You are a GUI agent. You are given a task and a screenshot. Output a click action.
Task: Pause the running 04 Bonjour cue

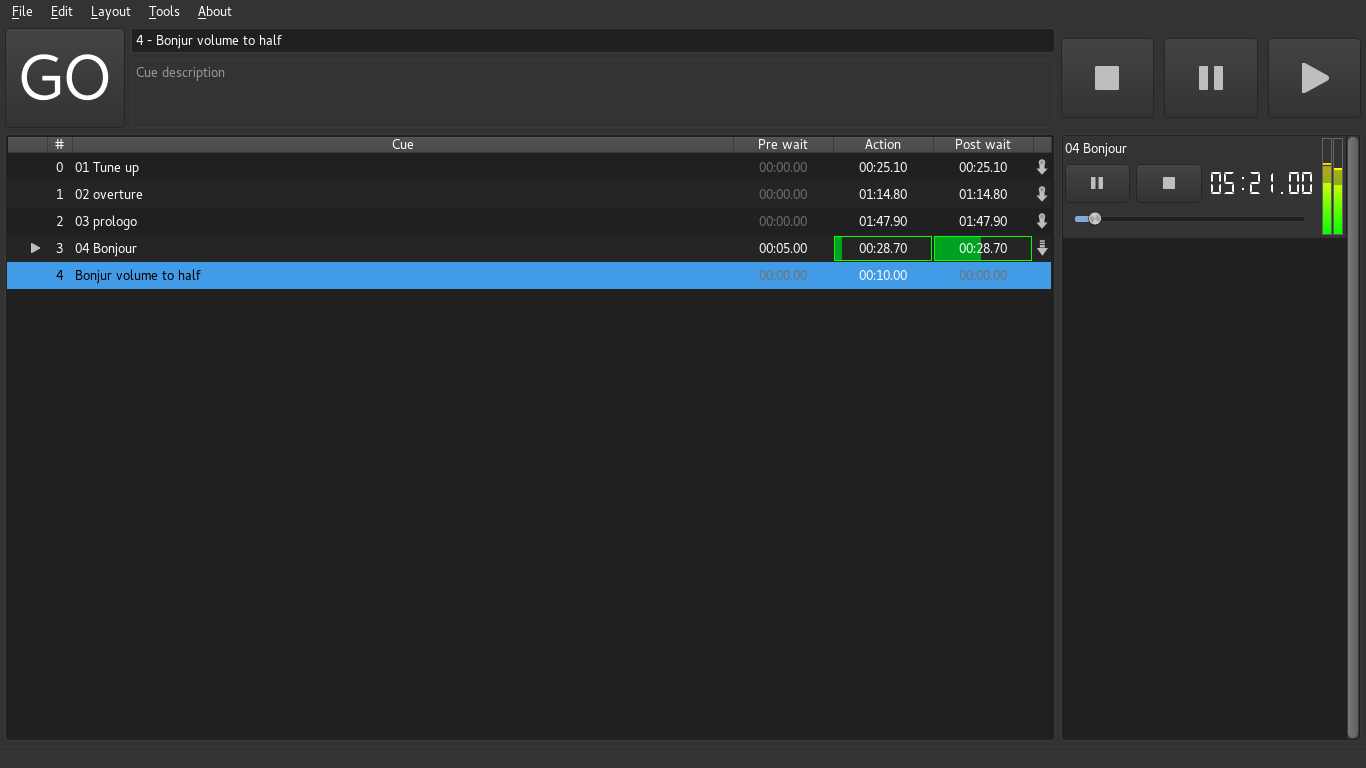click(1097, 184)
